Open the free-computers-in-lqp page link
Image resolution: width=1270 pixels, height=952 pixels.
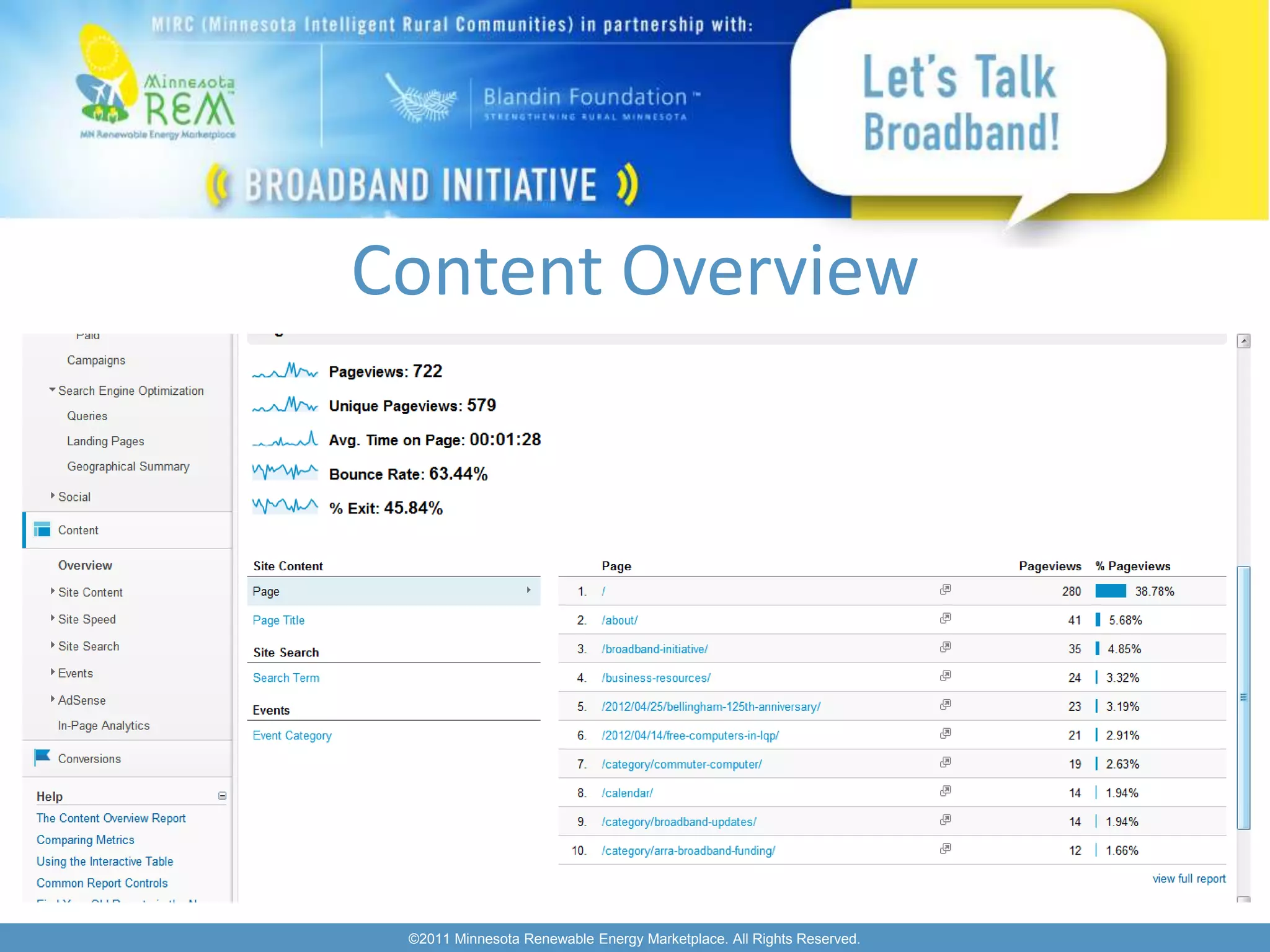pyautogui.click(x=690, y=736)
